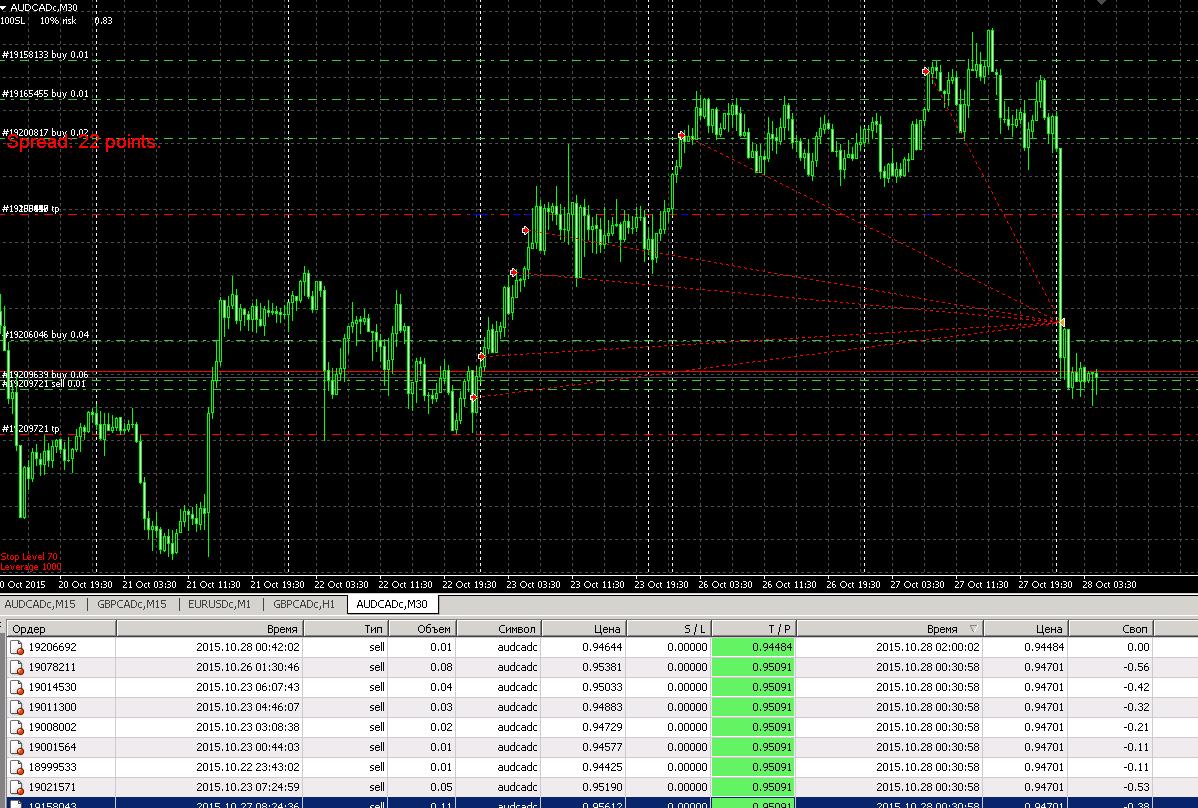Click the #19206046 buy 0.04 order label
1198x808 pixels.
[x=45, y=335]
